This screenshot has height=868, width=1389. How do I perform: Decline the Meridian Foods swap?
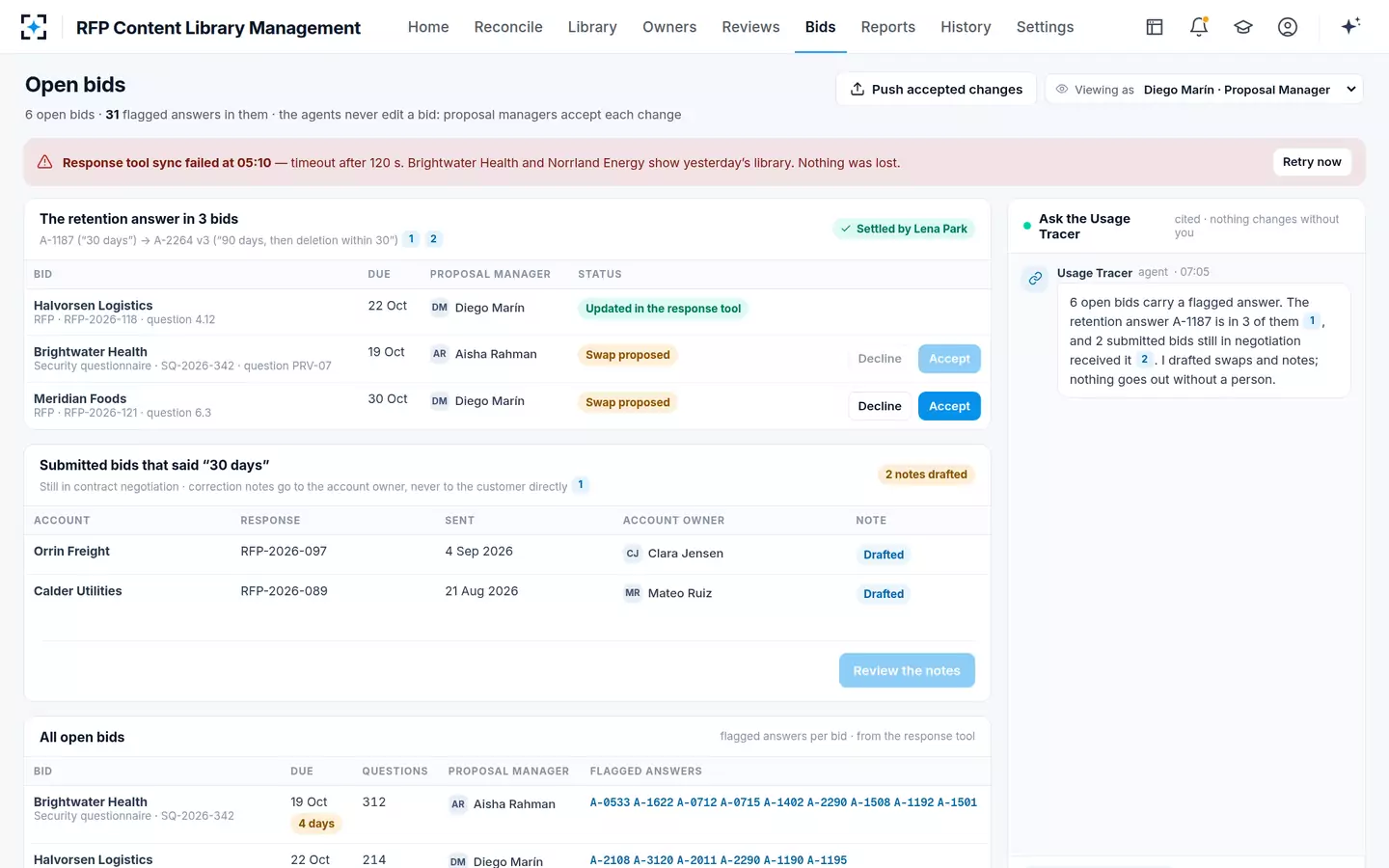point(880,406)
